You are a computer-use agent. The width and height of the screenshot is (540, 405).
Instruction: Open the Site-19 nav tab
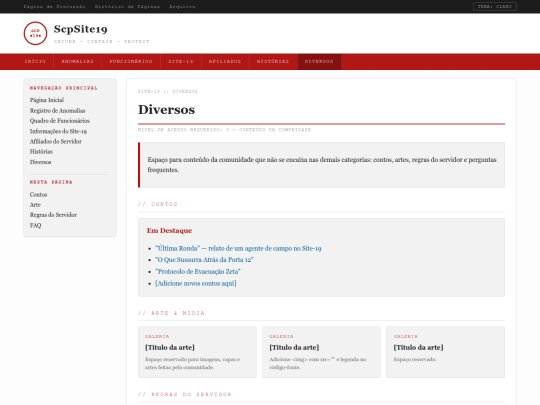(x=181, y=62)
